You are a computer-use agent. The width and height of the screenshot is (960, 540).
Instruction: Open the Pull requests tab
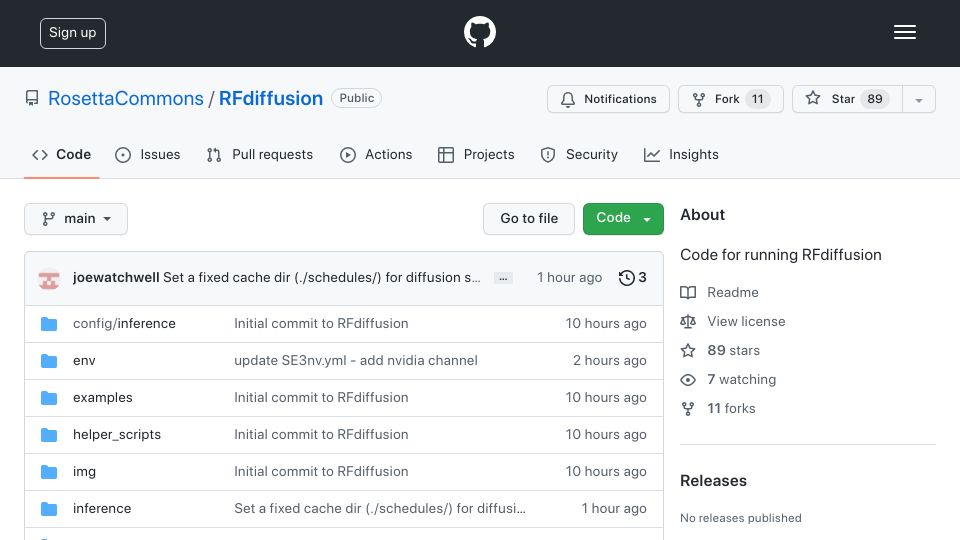click(260, 155)
